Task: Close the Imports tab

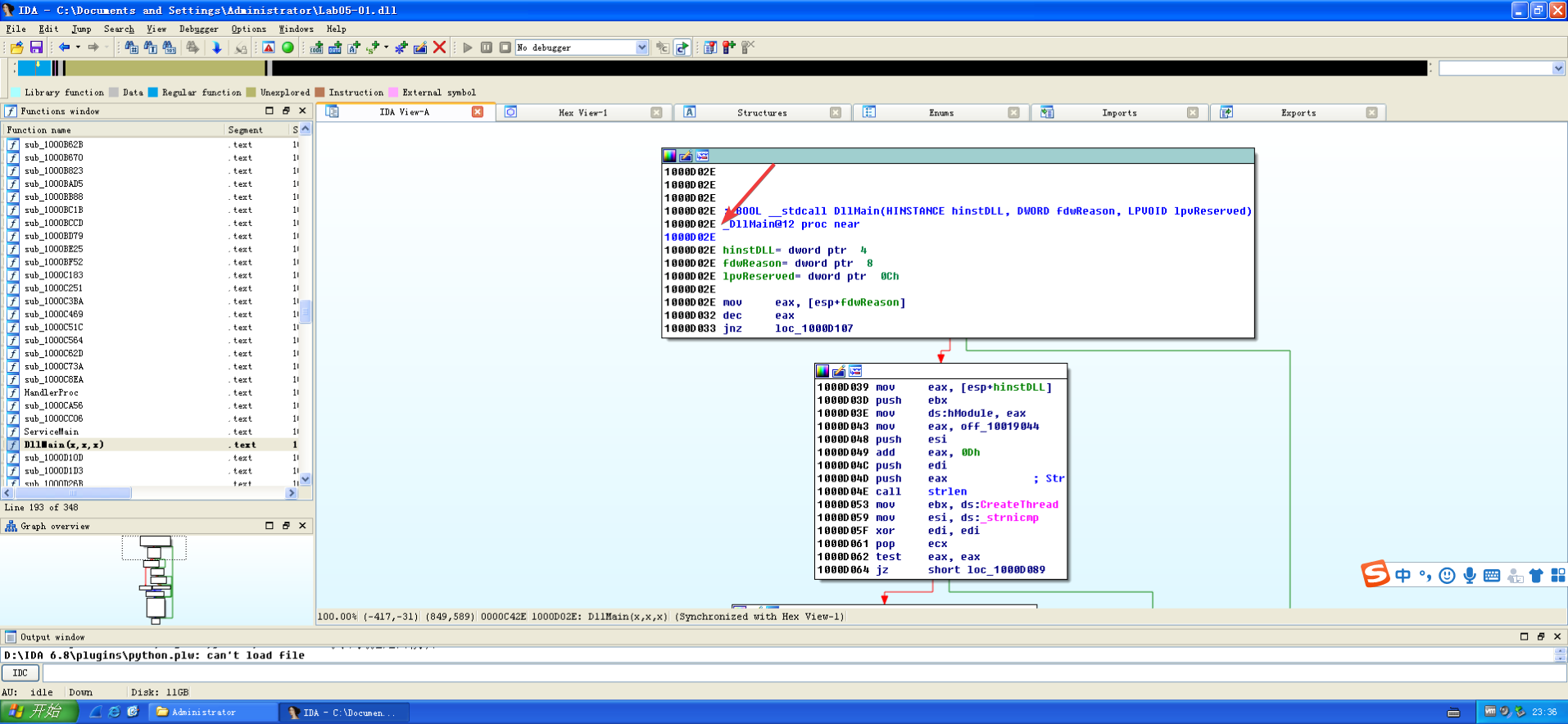Action: [x=1193, y=113]
